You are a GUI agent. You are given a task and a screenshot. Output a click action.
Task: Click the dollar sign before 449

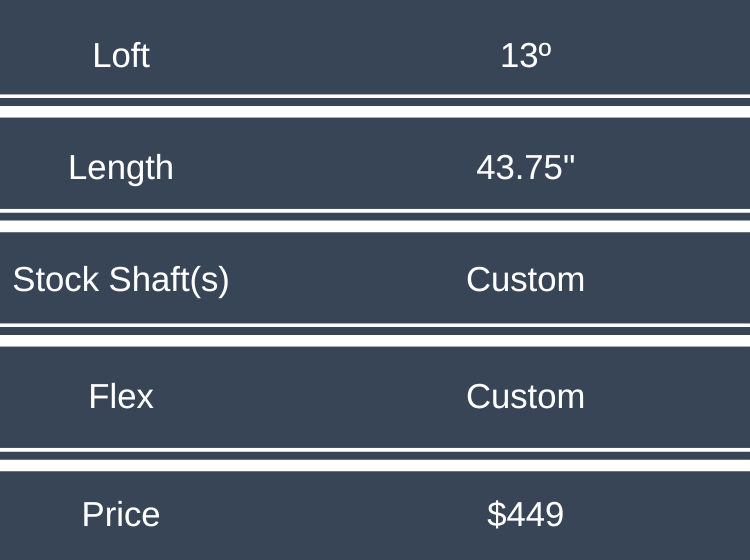pos(496,514)
